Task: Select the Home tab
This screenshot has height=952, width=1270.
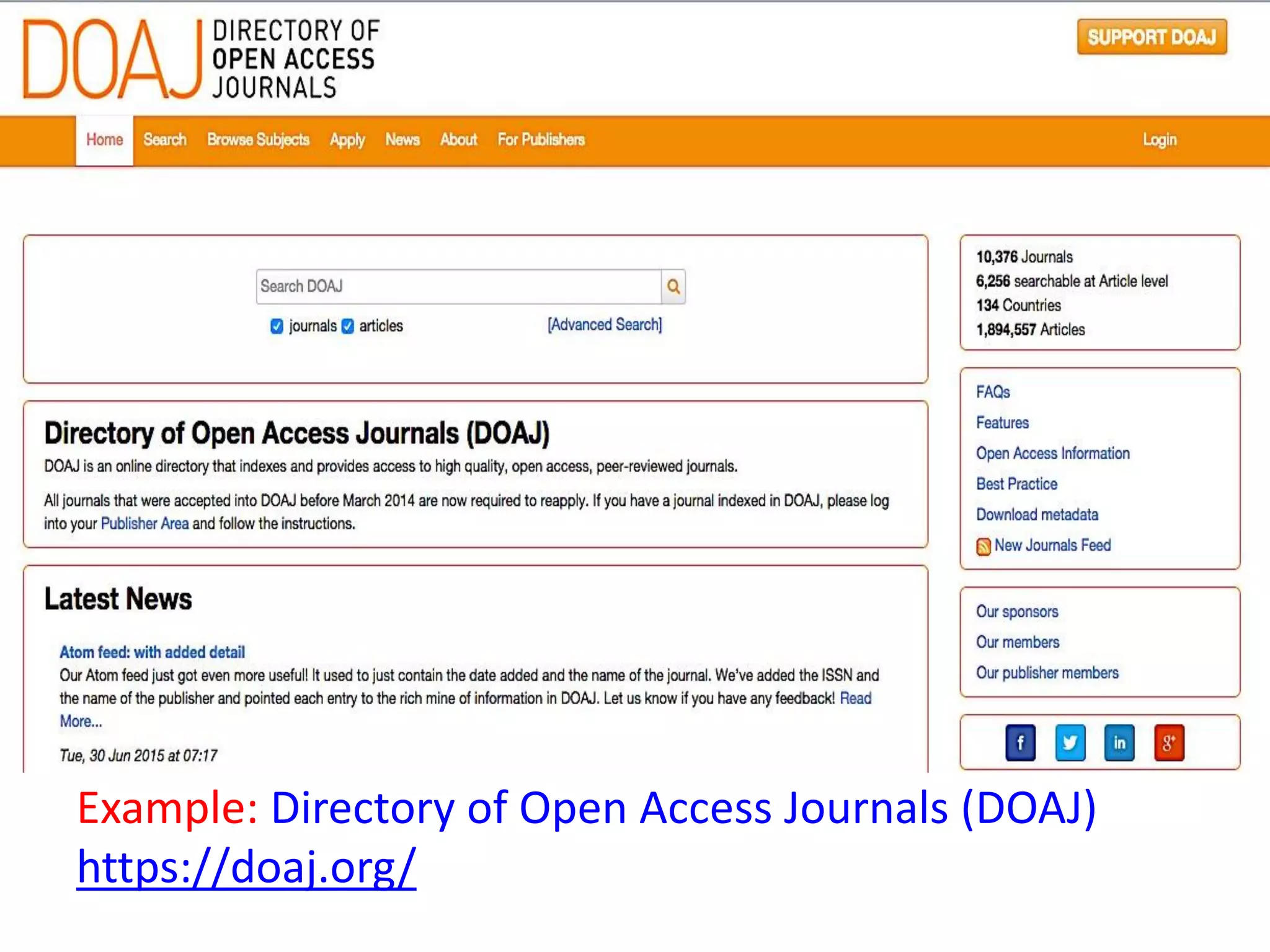Action: click(104, 140)
